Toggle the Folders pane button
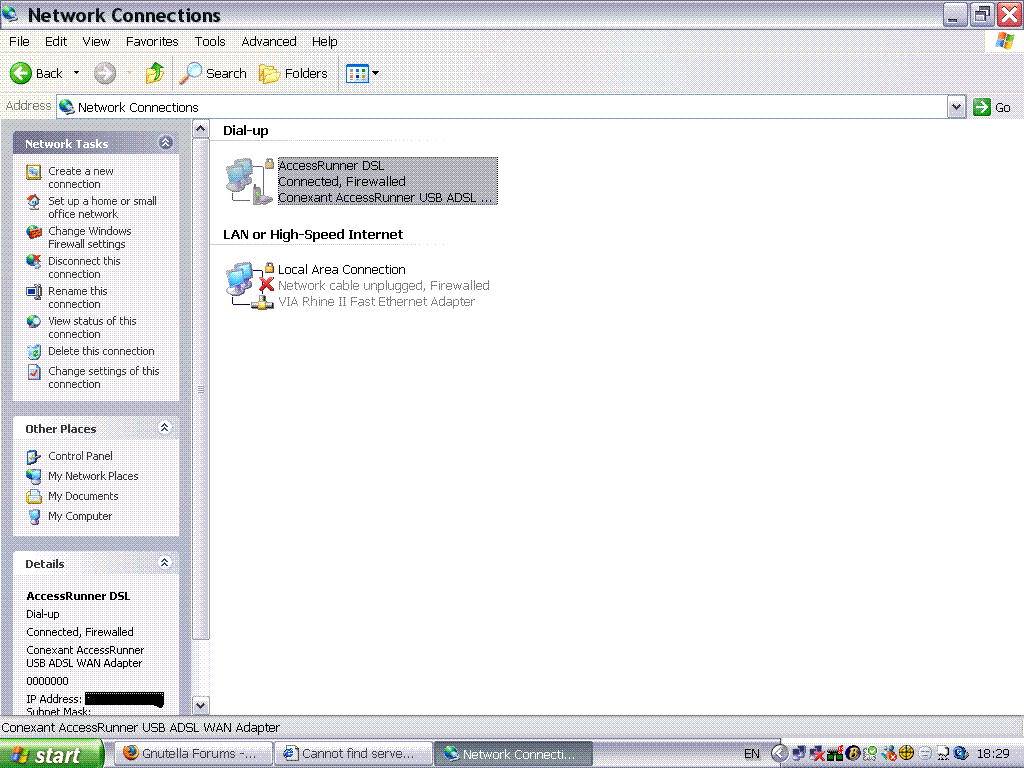 click(293, 73)
